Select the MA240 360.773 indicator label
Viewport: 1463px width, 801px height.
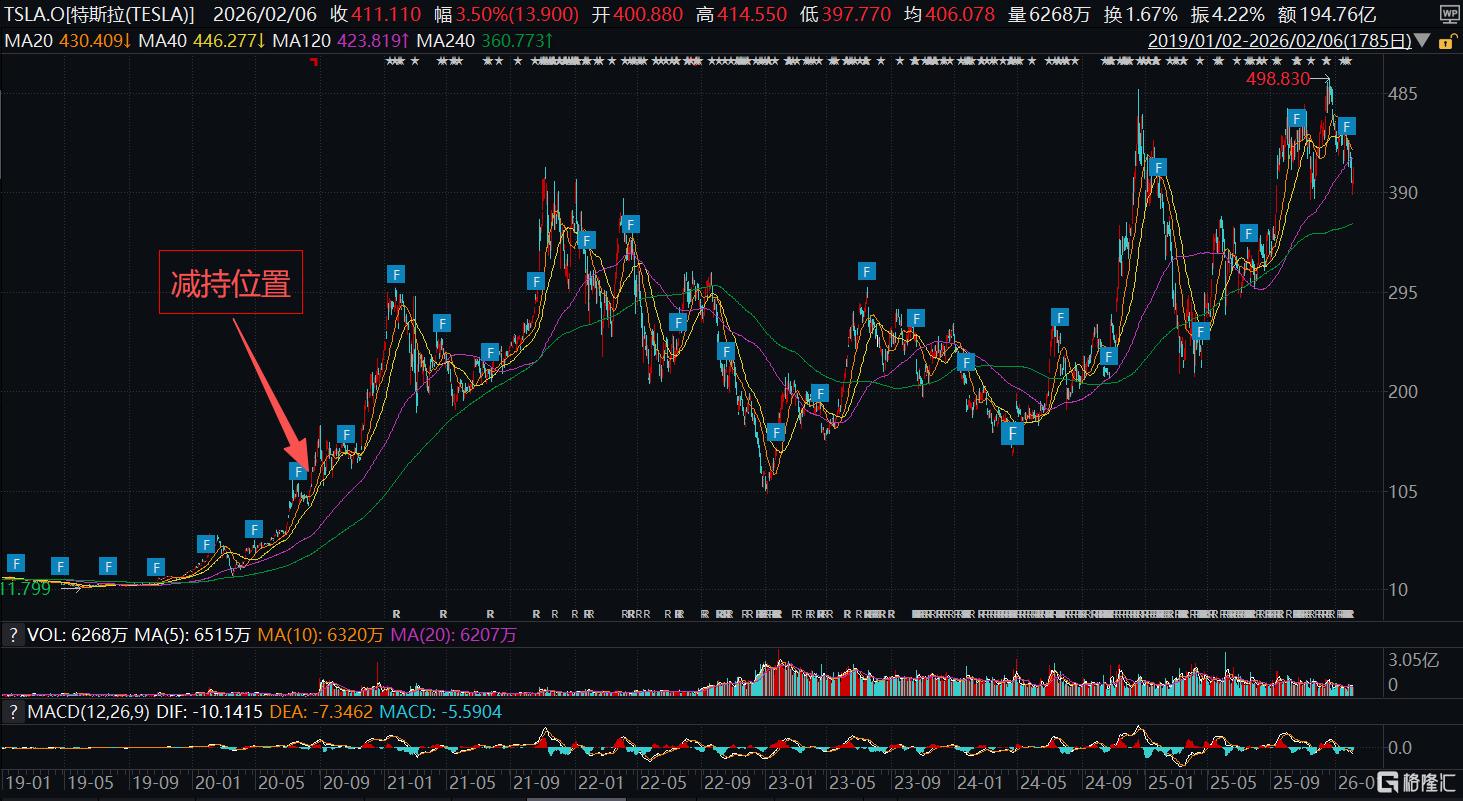[485, 41]
